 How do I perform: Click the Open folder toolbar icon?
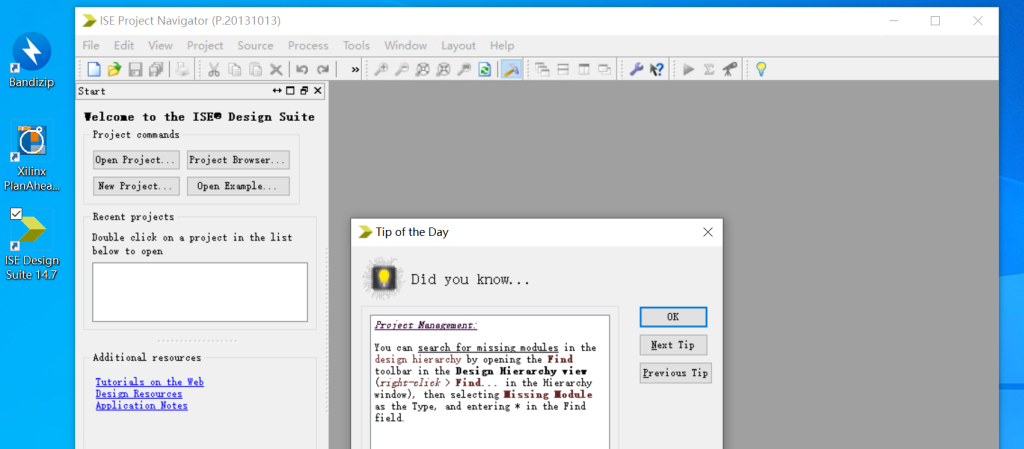pyautogui.click(x=114, y=69)
